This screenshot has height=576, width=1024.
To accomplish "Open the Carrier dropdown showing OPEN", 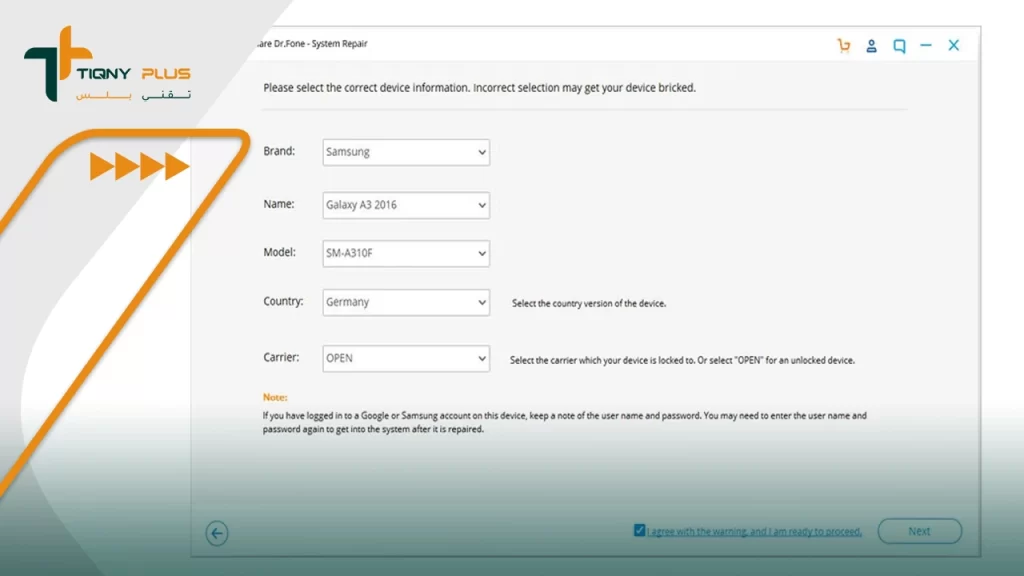I will tap(406, 358).
